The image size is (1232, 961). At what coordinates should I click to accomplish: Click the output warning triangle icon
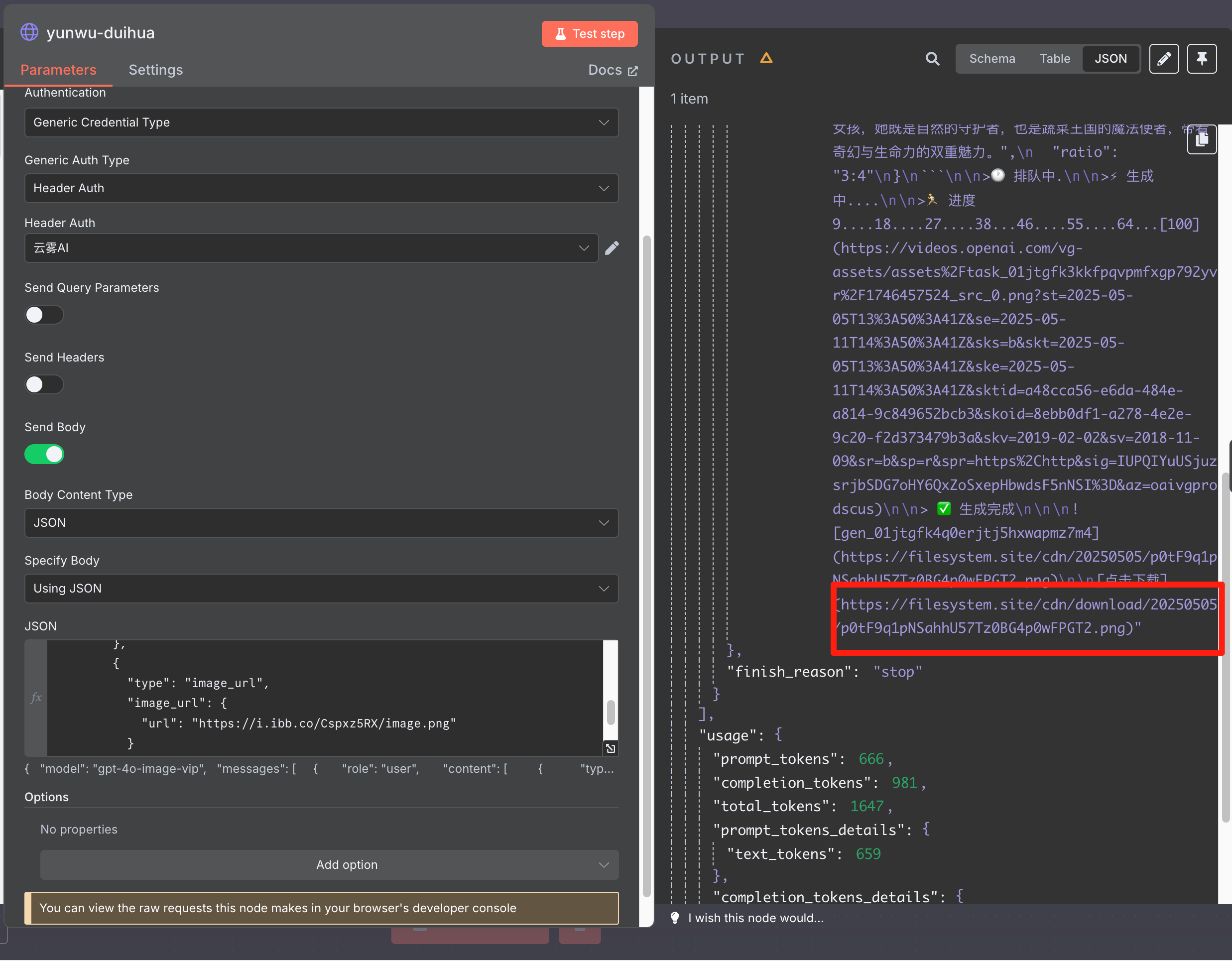[766, 58]
